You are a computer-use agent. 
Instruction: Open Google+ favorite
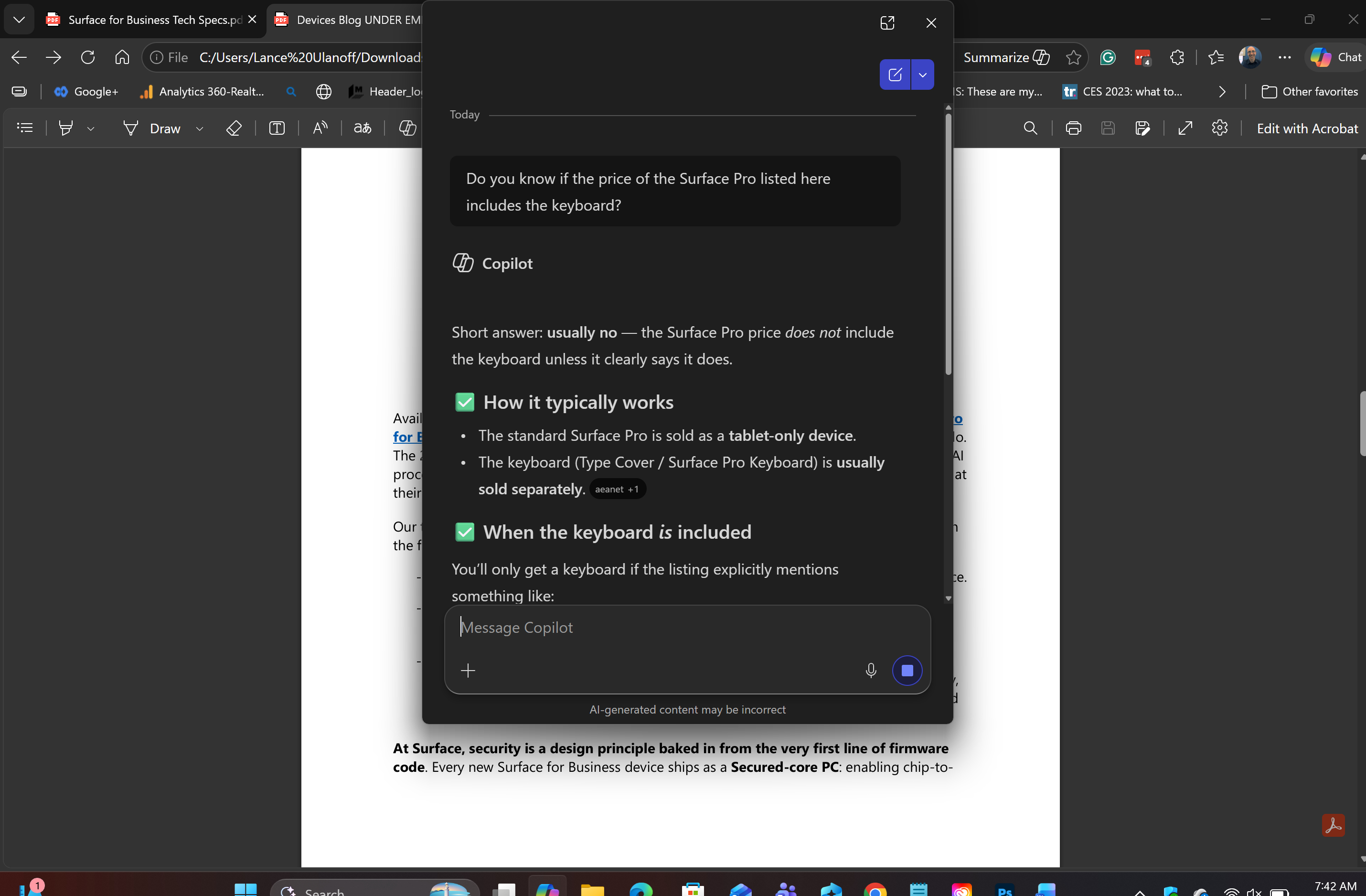pyautogui.click(x=86, y=92)
